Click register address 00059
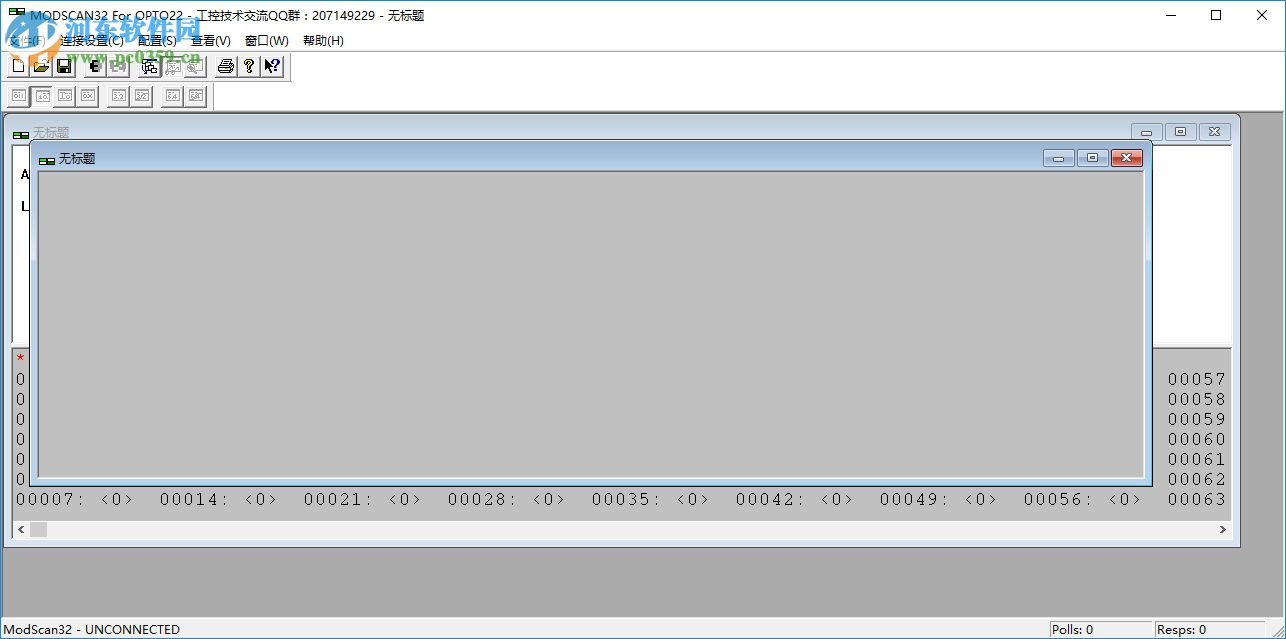Viewport: 1286px width, 639px height. click(1196, 419)
